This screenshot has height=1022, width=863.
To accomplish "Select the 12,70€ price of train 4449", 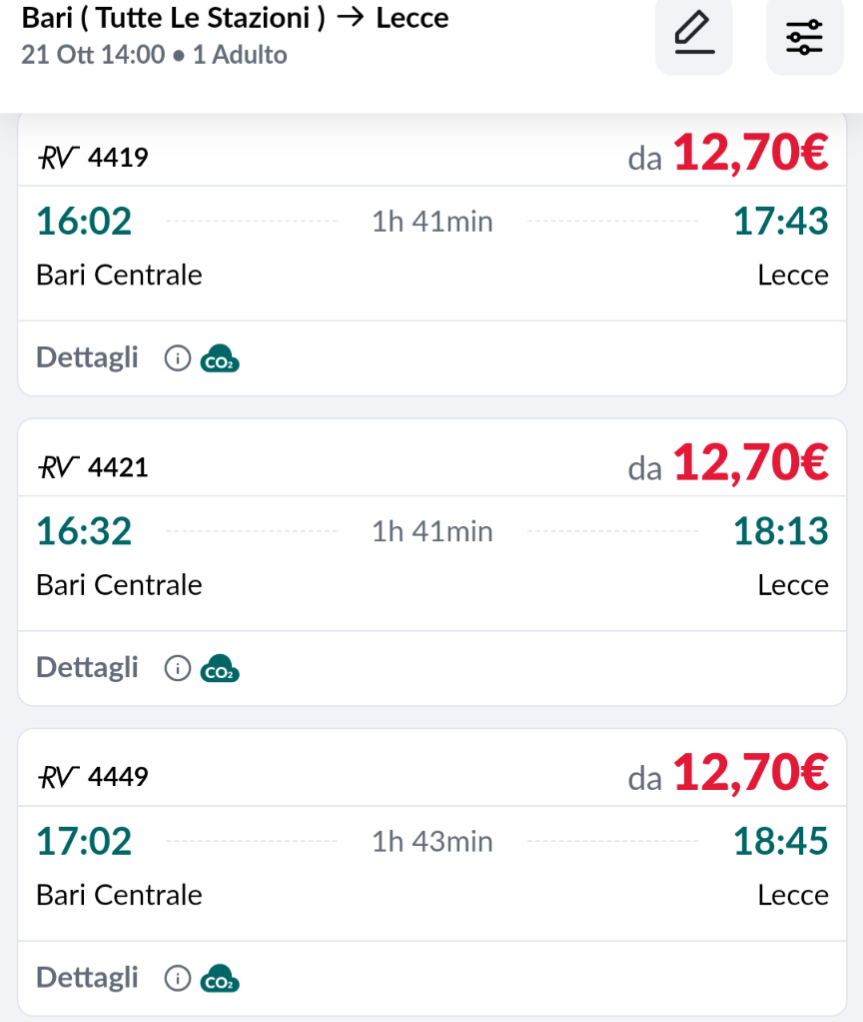I will pos(750,775).
